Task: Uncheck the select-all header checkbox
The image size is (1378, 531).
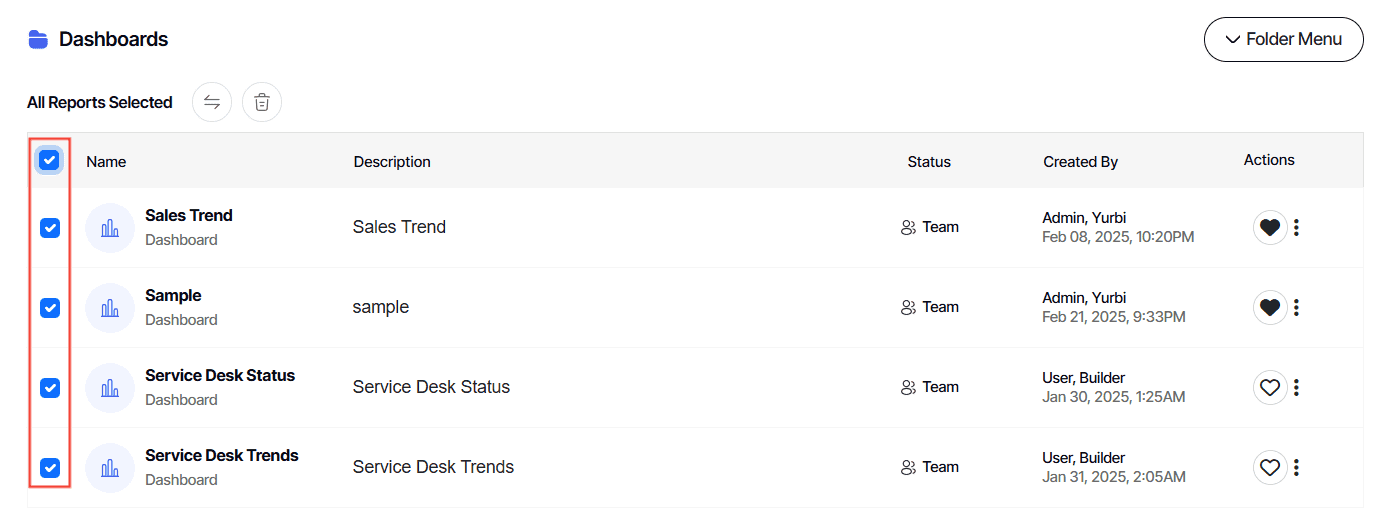Action: pyautogui.click(x=49, y=160)
